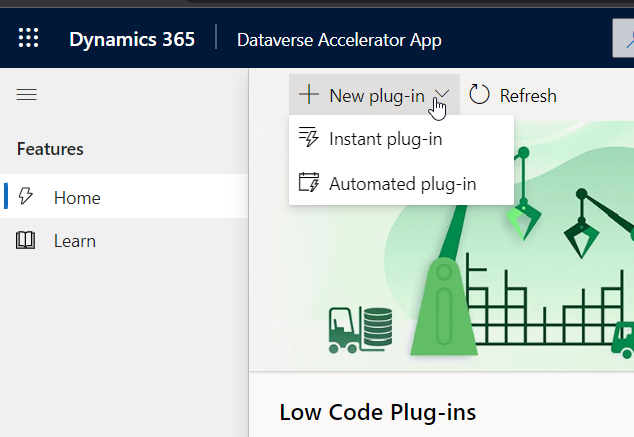634x437 pixels.
Task: Select Automated plug-in from the dropdown
Action: tap(402, 184)
